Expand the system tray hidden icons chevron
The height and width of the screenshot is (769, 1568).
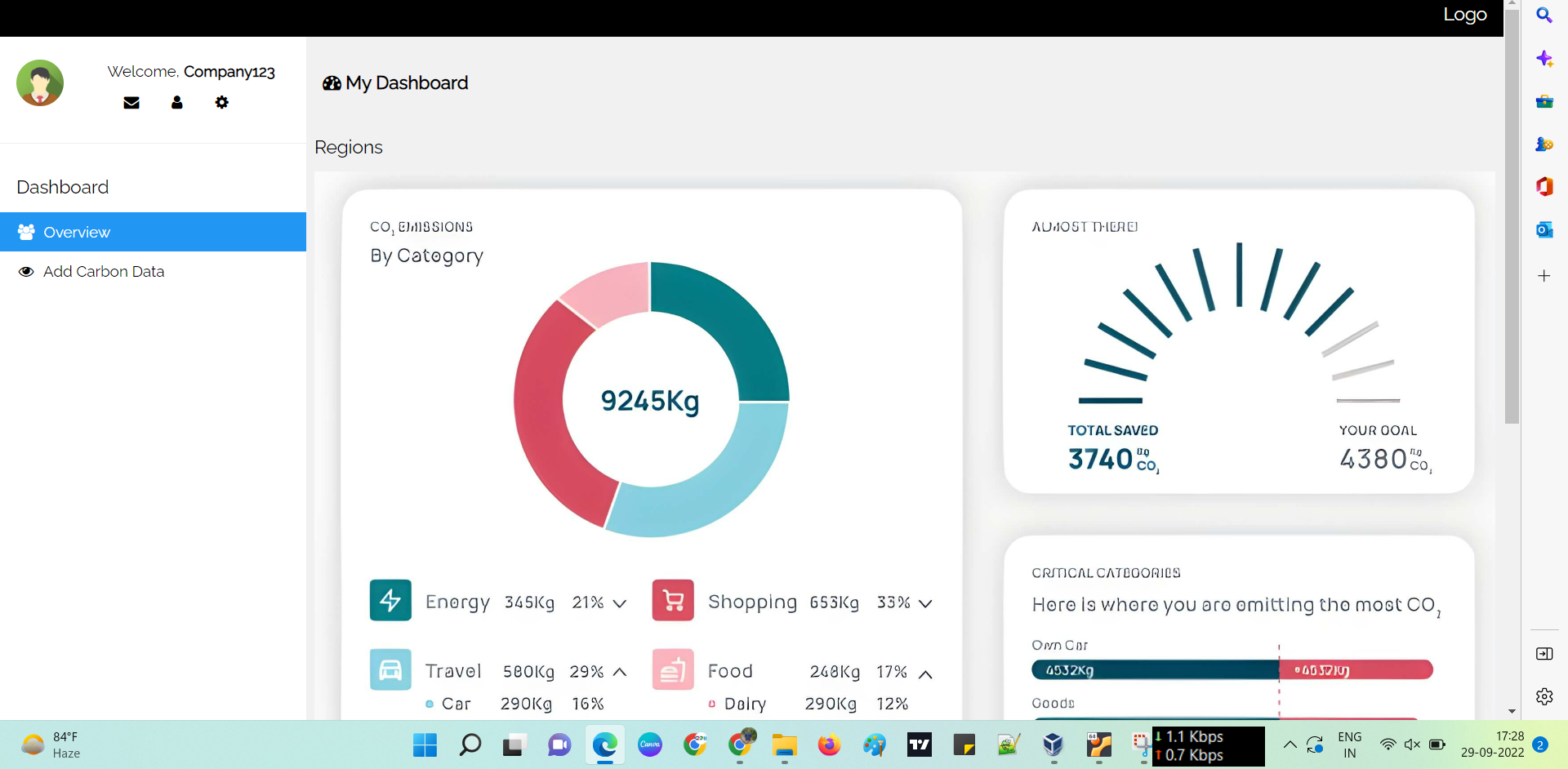click(1290, 745)
